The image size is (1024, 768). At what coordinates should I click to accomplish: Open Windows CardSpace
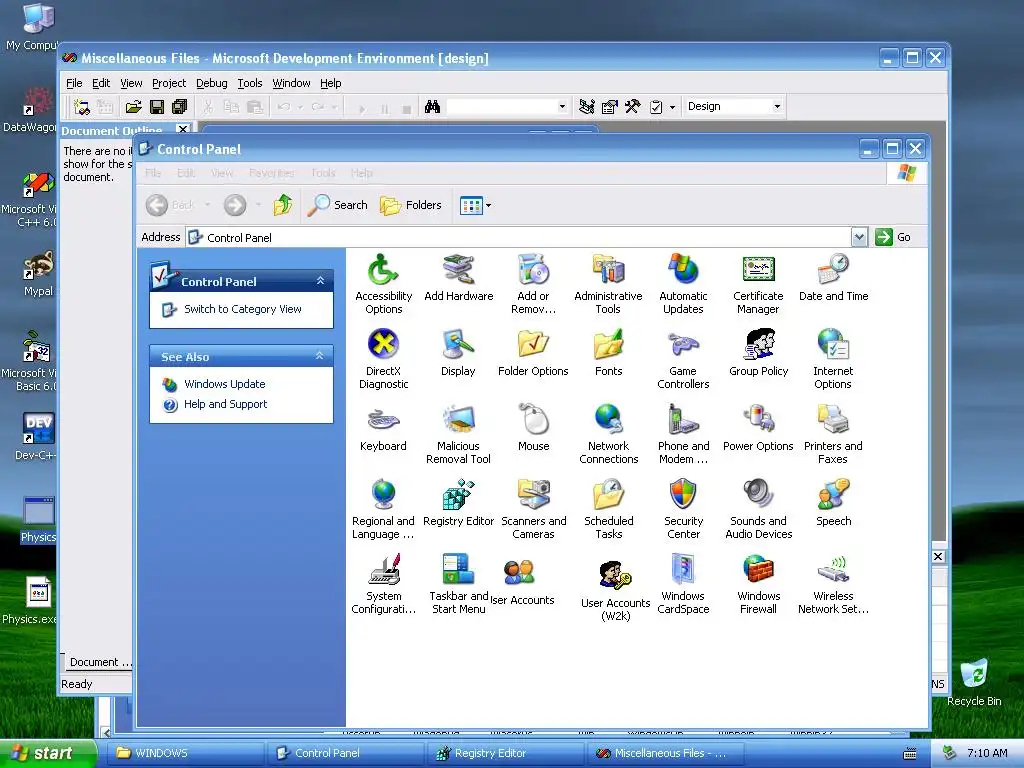(x=683, y=585)
